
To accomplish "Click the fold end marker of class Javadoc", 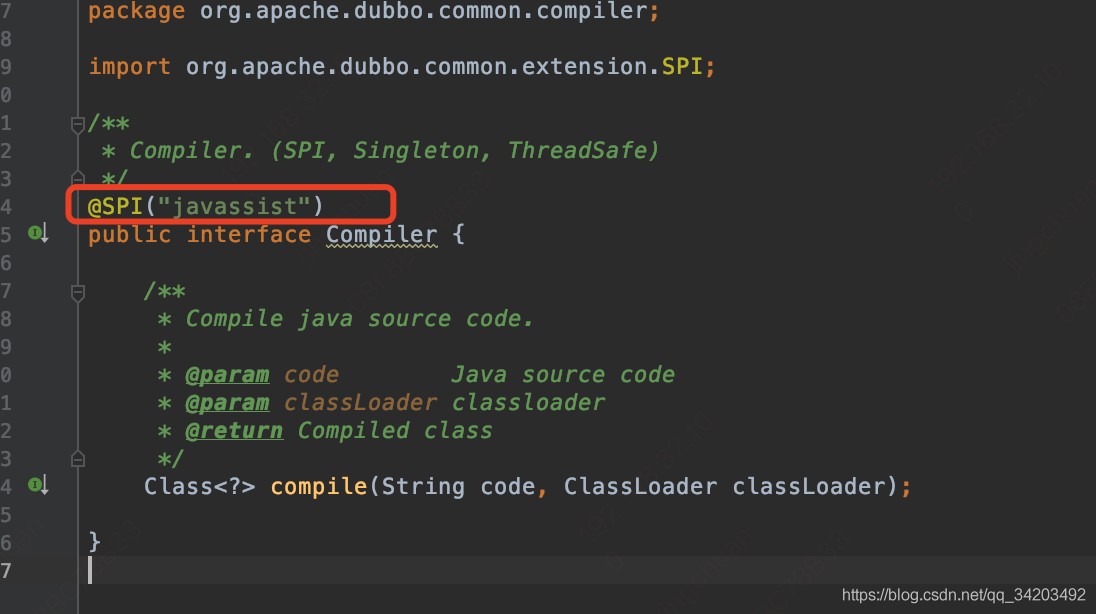I will coord(78,177).
